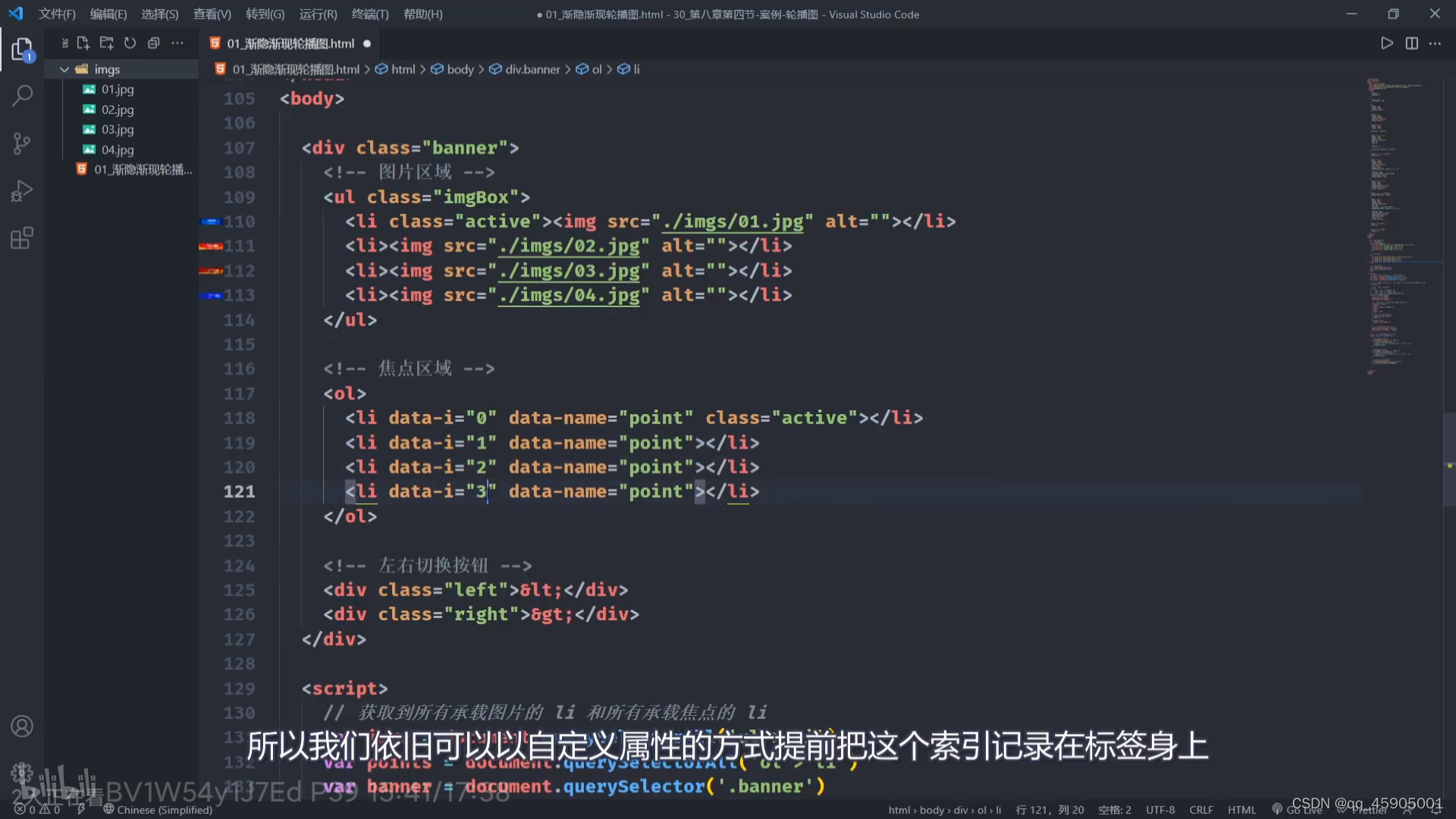Open Source Control view
1456x819 pixels.
(x=21, y=143)
